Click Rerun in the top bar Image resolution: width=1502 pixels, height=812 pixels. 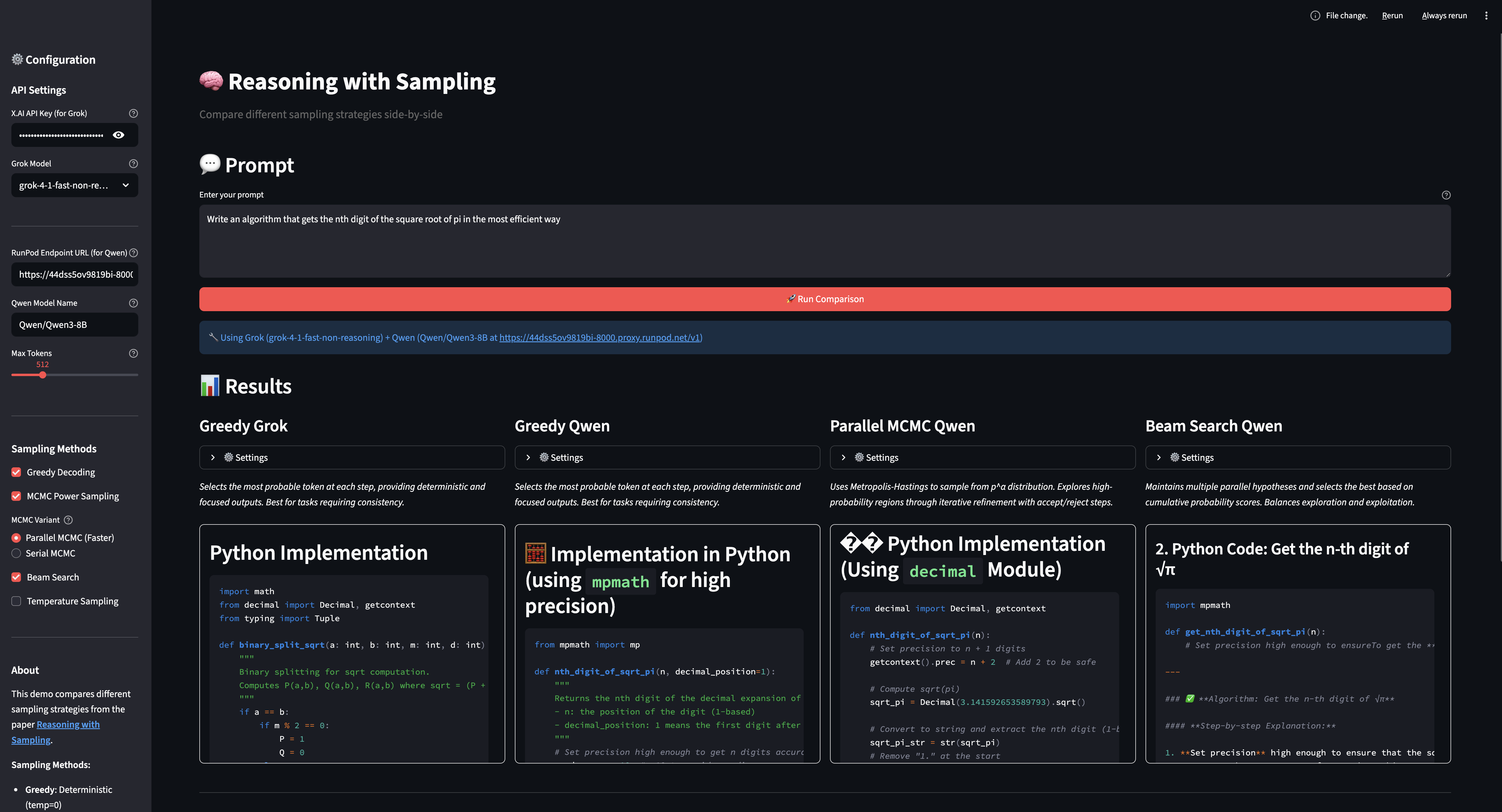(x=1392, y=16)
